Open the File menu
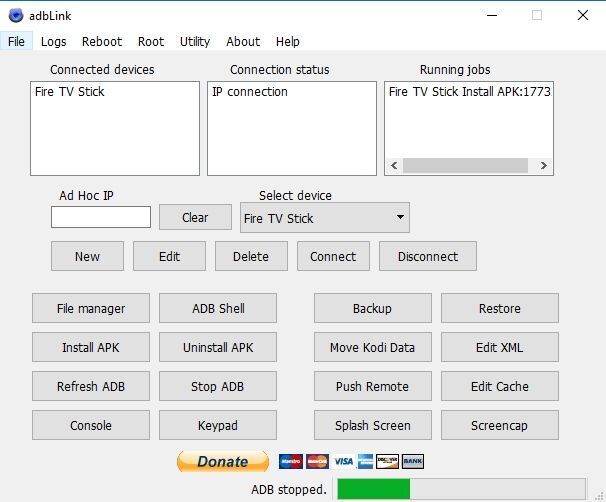This screenshot has width=606, height=502. (16, 42)
